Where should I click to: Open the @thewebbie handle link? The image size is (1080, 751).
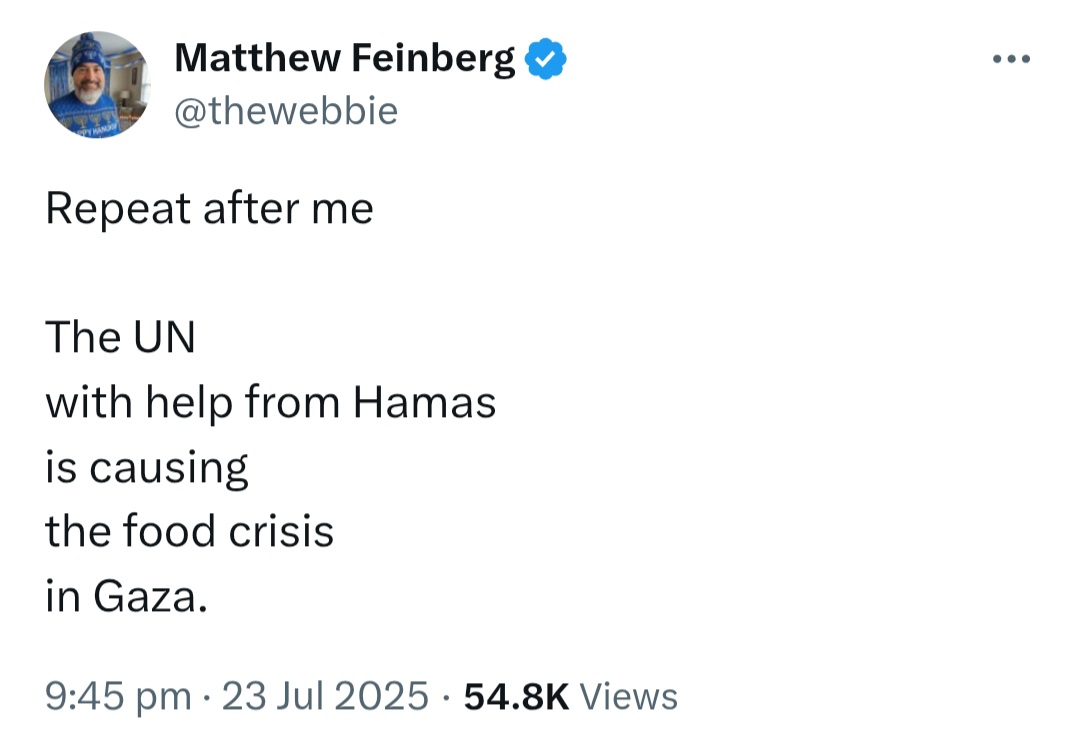pyautogui.click(x=286, y=111)
